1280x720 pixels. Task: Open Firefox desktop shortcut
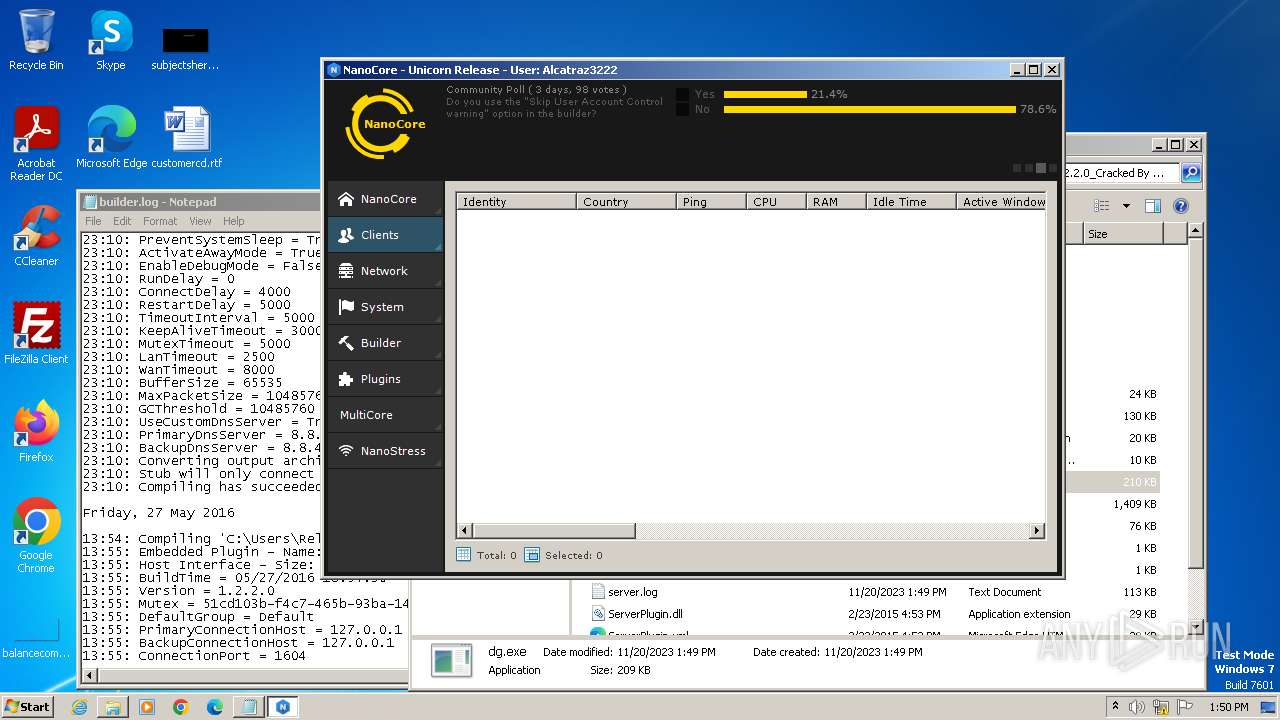click(x=36, y=432)
